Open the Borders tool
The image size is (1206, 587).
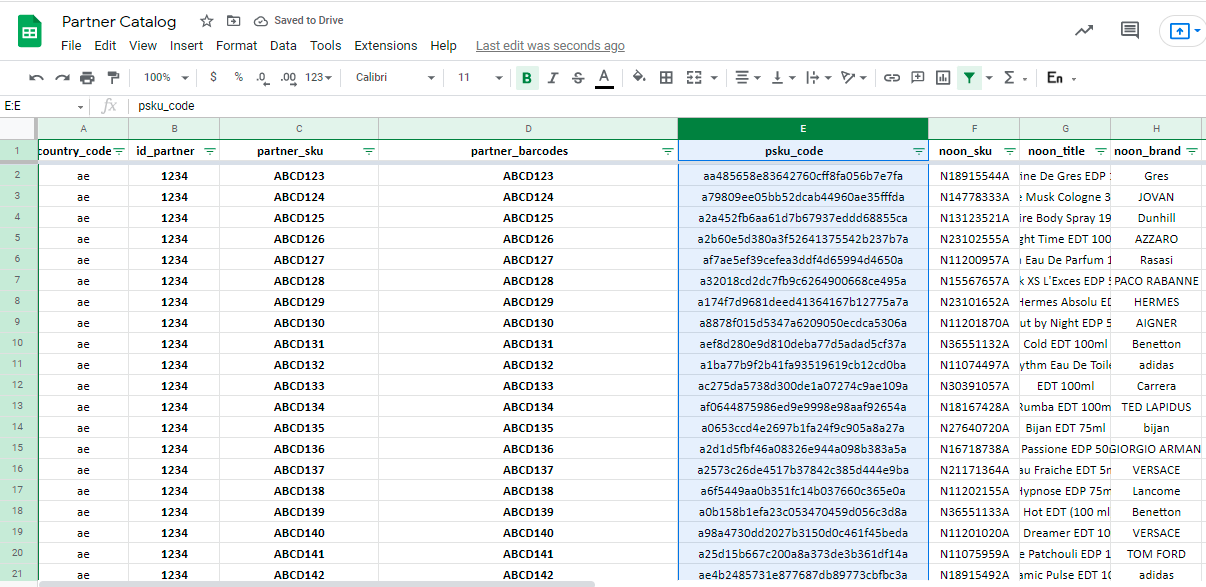pyautogui.click(x=666, y=77)
